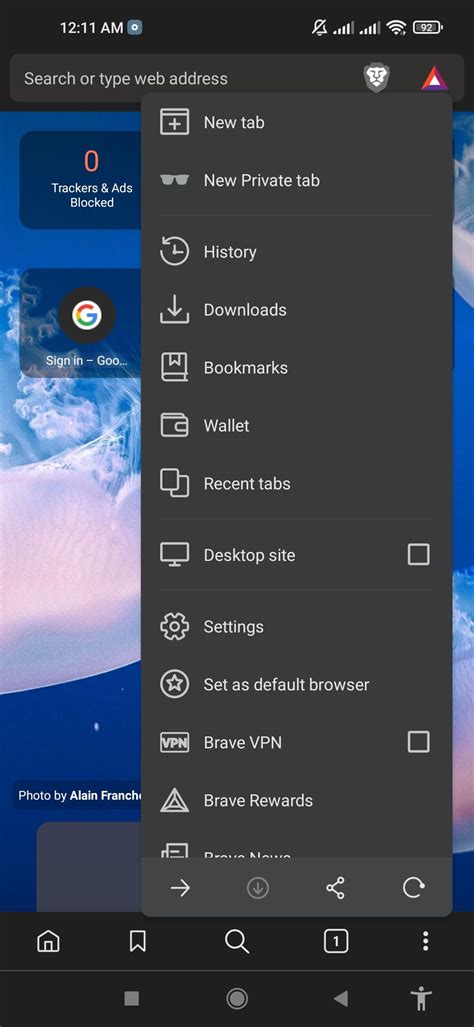Enable the Desktop site checkbox
The height and width of the screenshot is (1027, 474).
pos(418,555)
